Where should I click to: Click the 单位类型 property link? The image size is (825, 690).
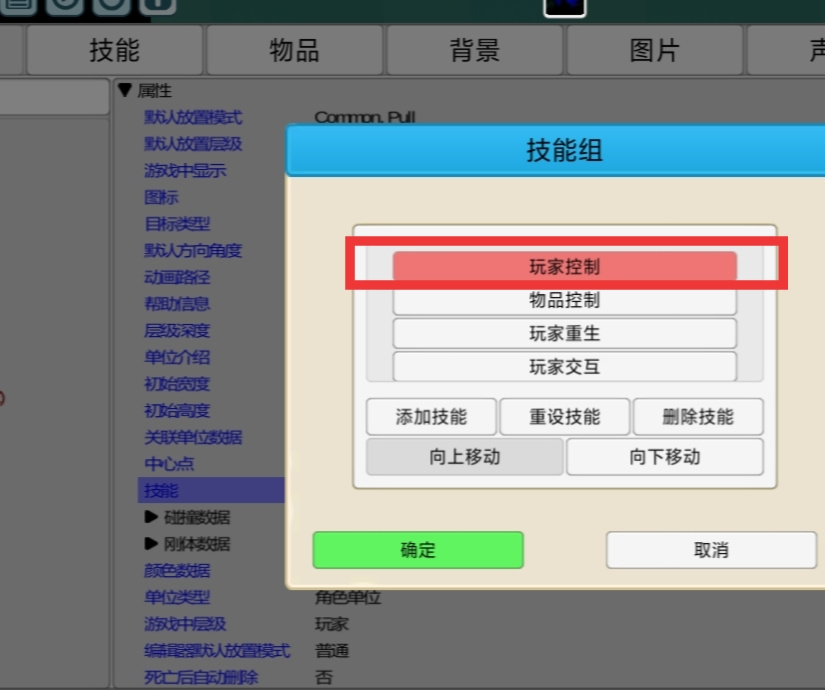click(177, 597)
